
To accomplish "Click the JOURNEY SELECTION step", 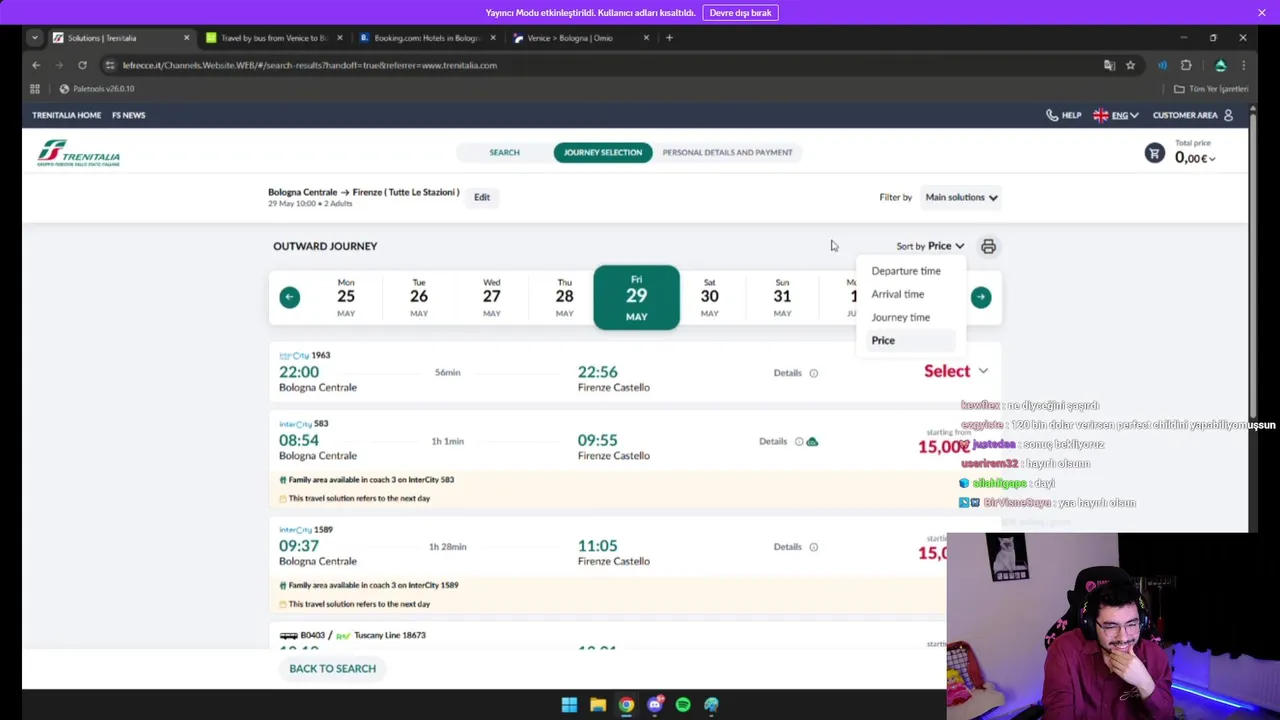I will click(603, 153).
